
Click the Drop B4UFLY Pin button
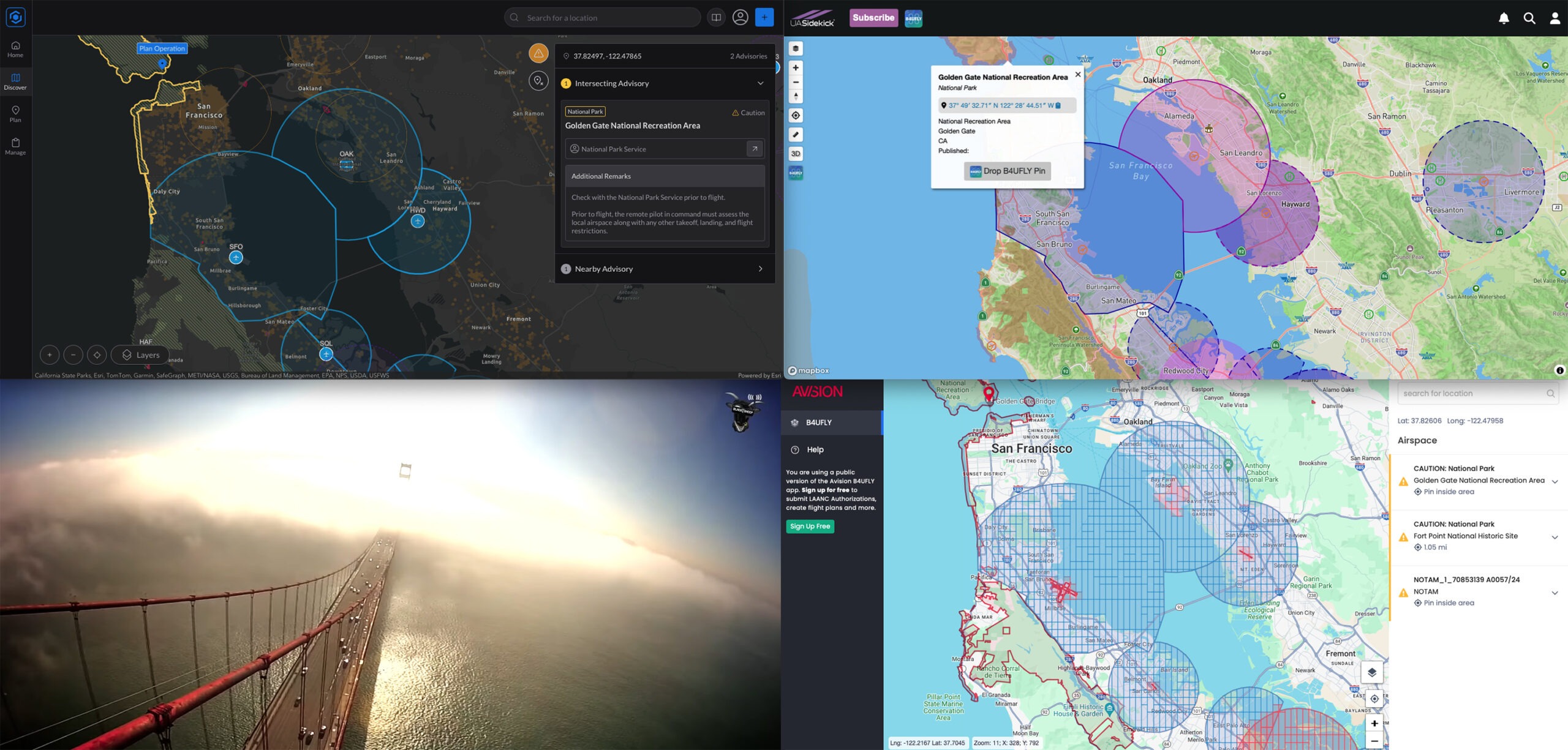tap(1008, 171)
